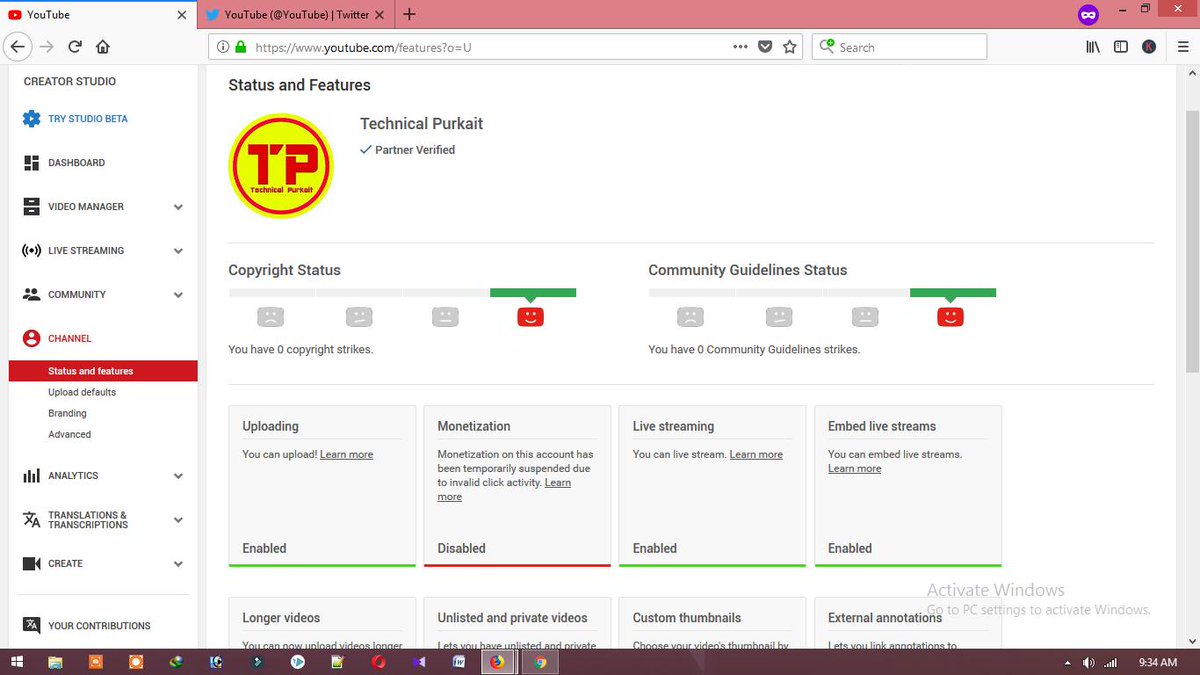This screenshot has height=675, width=1200.
Task: Open the Try Studio Beta link
Action: pos(88,119)
